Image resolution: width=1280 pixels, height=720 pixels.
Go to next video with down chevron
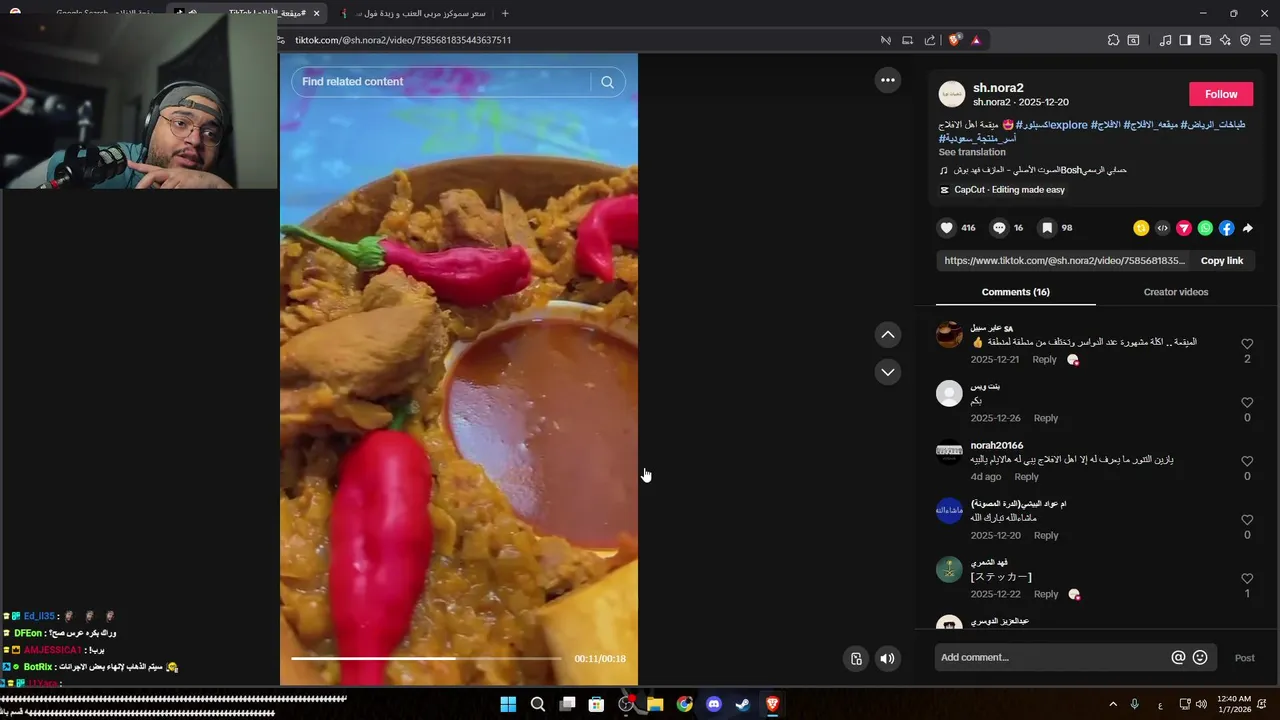pyautogui.click(x=887, y=372)
